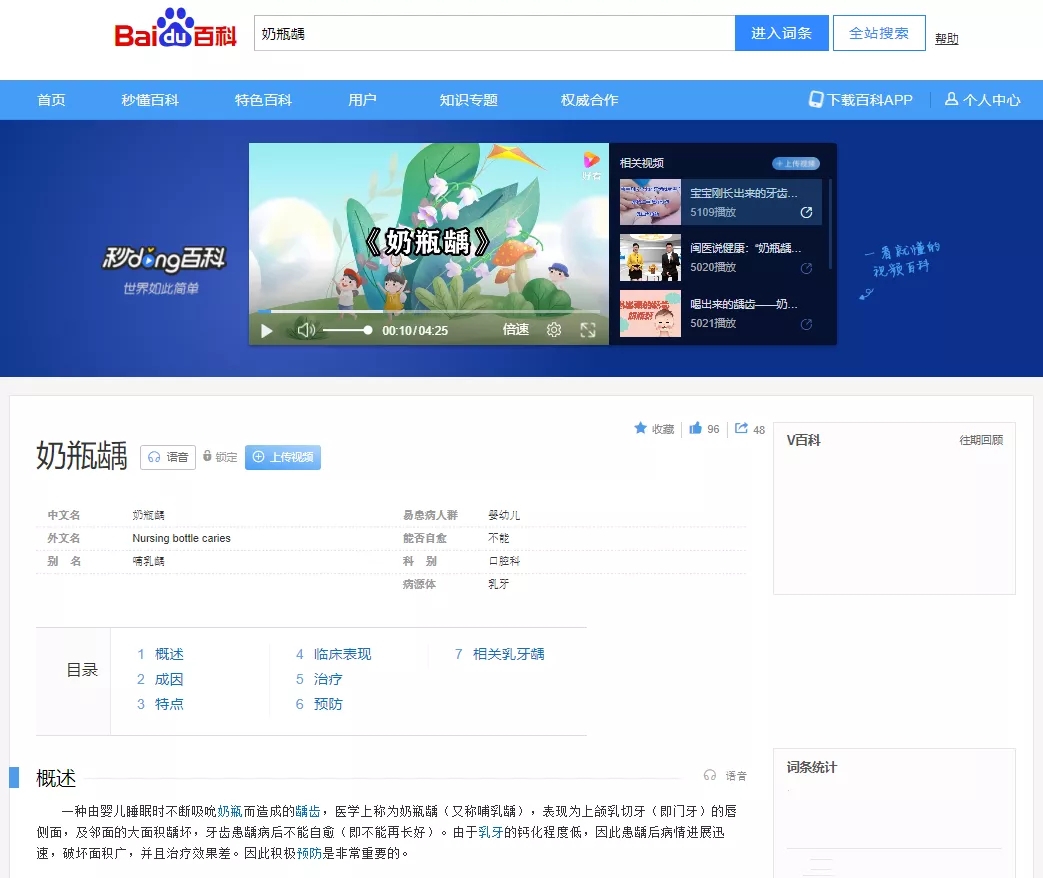Favorite the entry with the star icon
The width and height of the screenshot is (1043, 878).
(x=641, y=429)
